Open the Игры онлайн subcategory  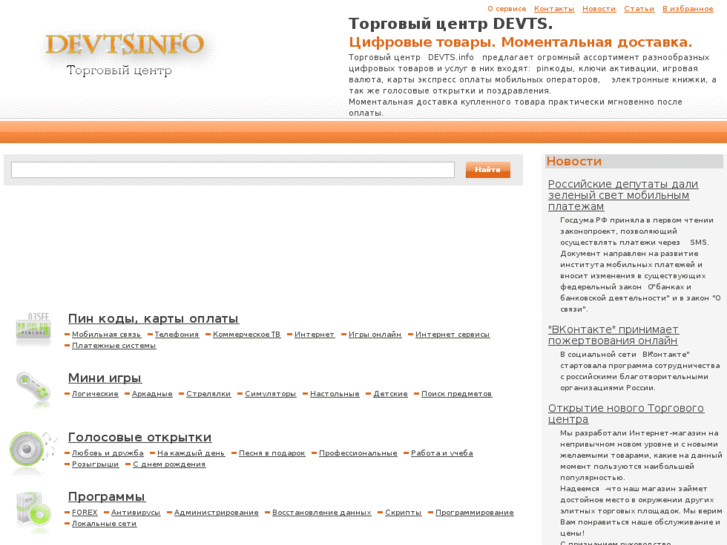[375, 334]
